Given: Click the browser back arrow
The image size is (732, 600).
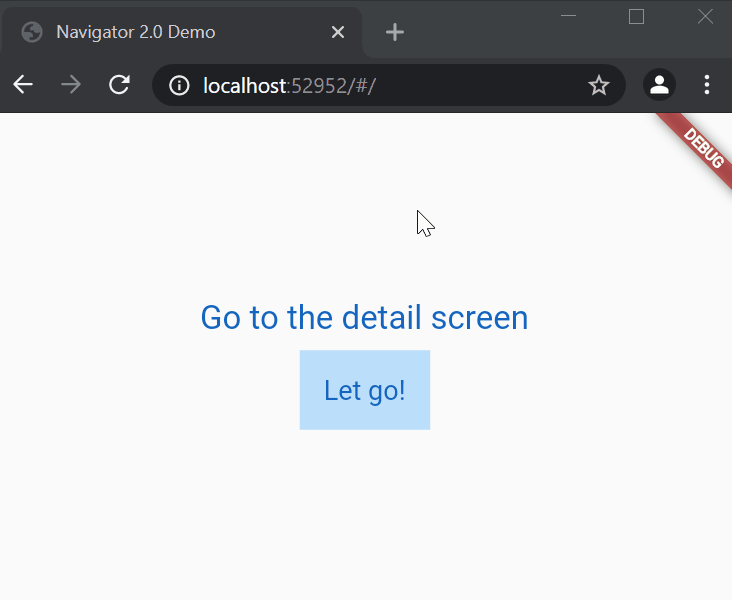Looking at the screenshot, I should pos(23,85).
